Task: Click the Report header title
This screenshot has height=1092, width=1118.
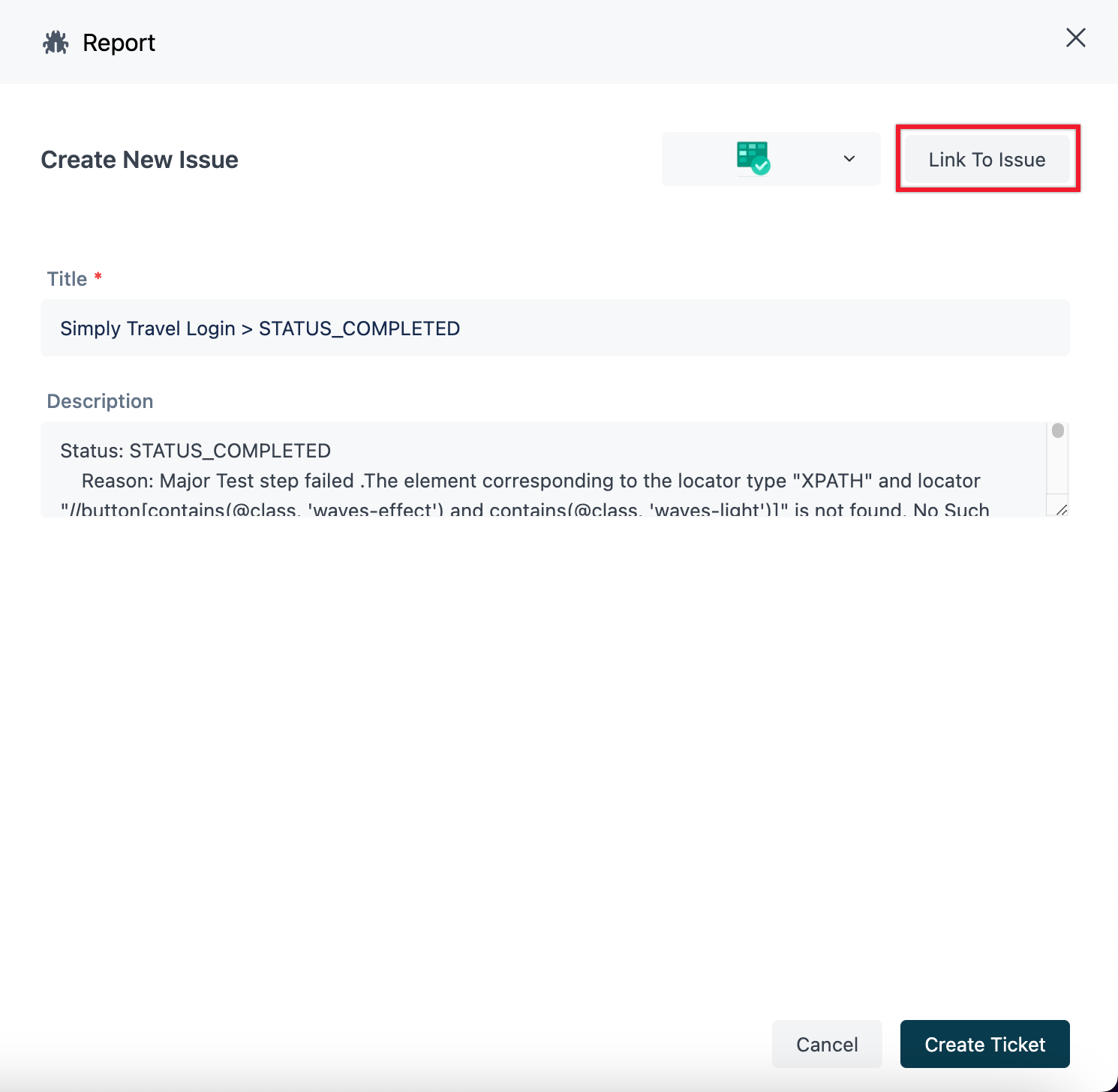Action: click(x=119, y=42)
